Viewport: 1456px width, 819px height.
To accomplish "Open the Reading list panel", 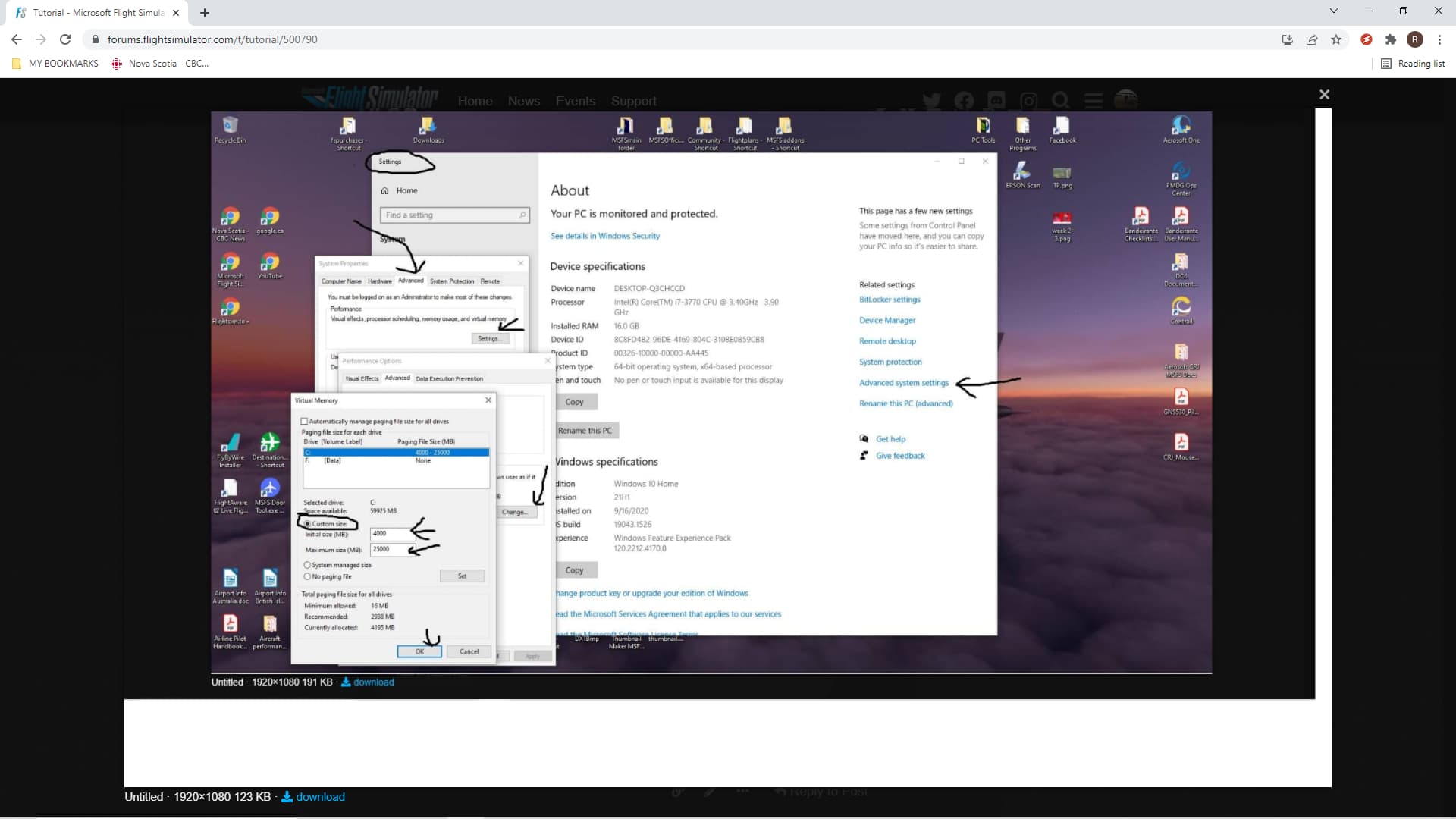I will tap(1413, 64).
